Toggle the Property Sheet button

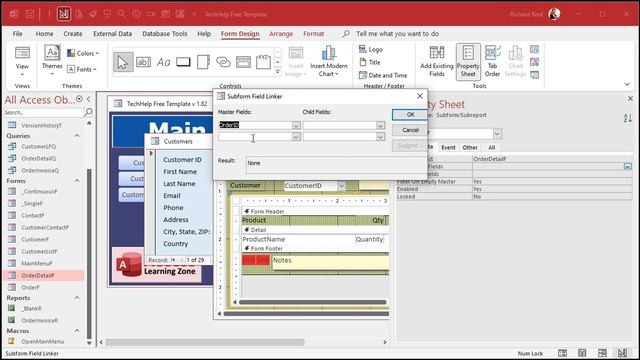[468, 61]
